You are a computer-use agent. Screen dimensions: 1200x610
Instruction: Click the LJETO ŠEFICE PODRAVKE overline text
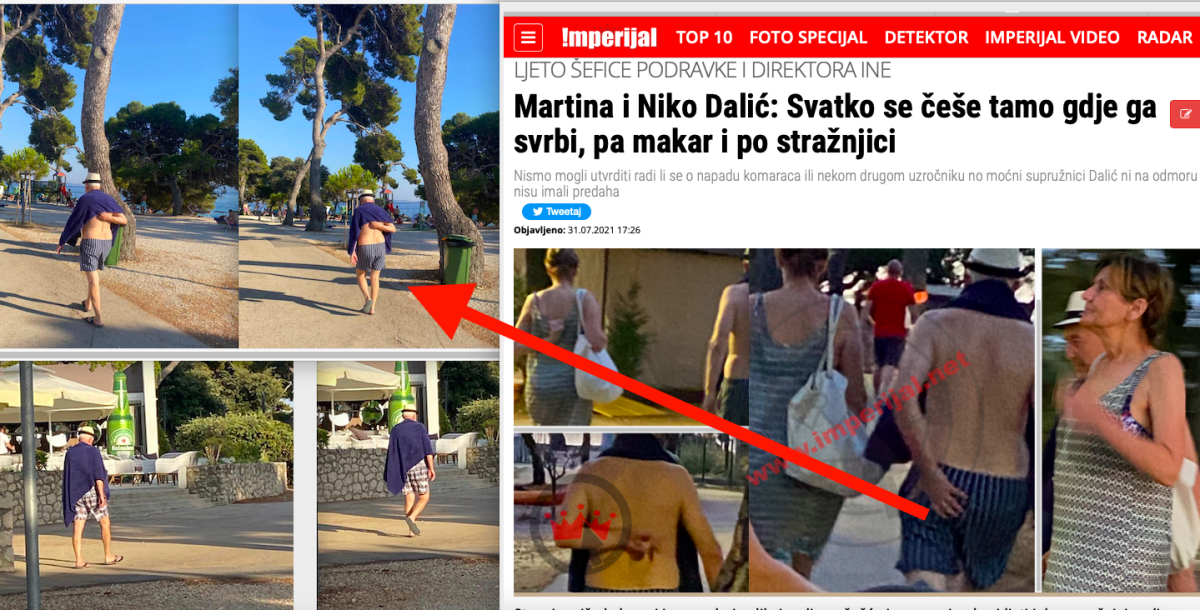[x=702, y=70]
